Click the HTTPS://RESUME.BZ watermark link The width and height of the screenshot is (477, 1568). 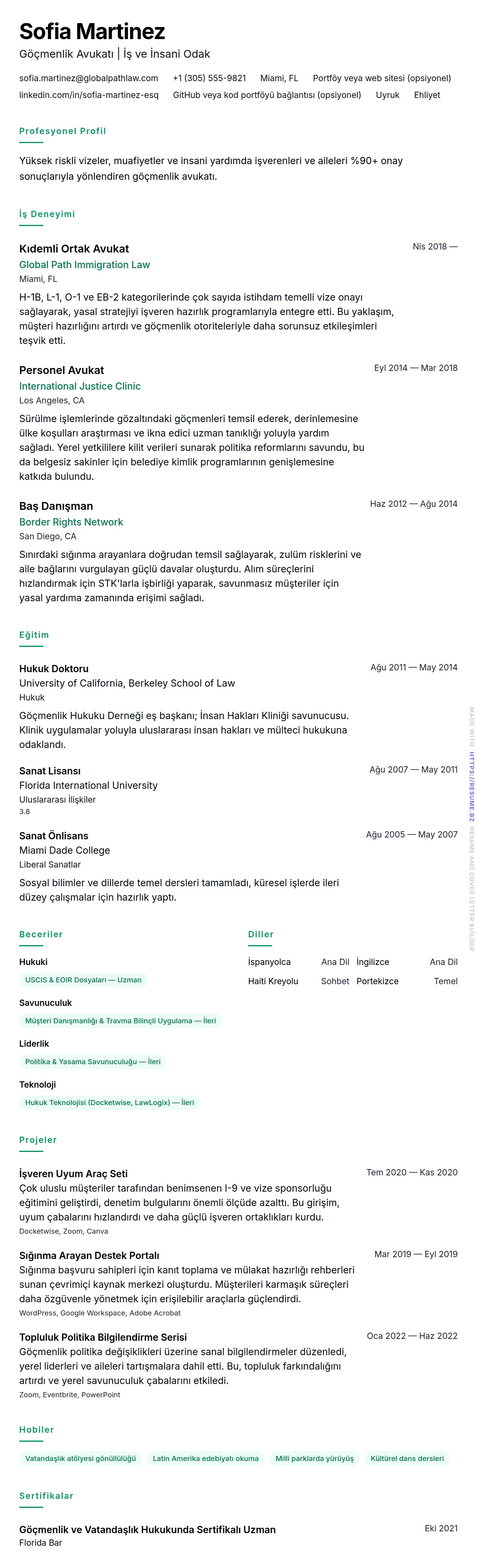[x=471, y=786]
